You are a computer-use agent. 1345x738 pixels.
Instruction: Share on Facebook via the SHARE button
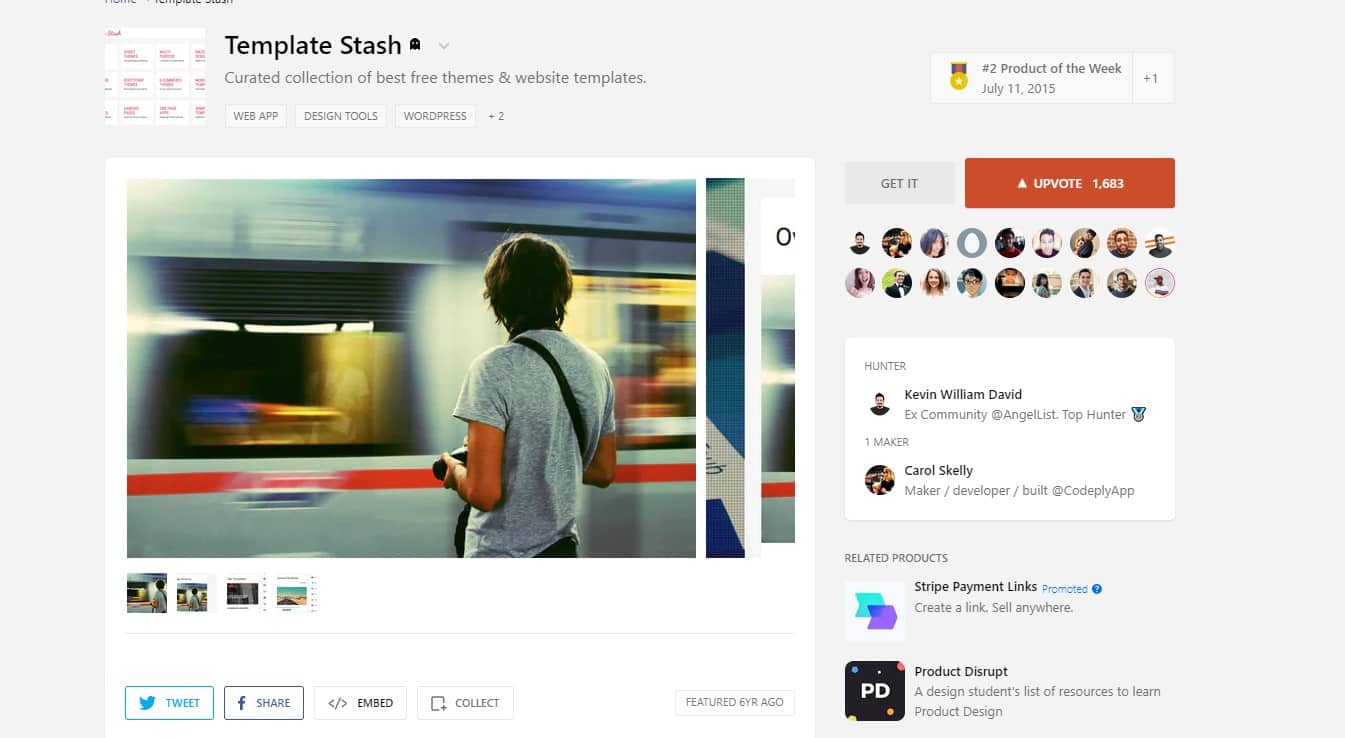(x=264, y=703)
